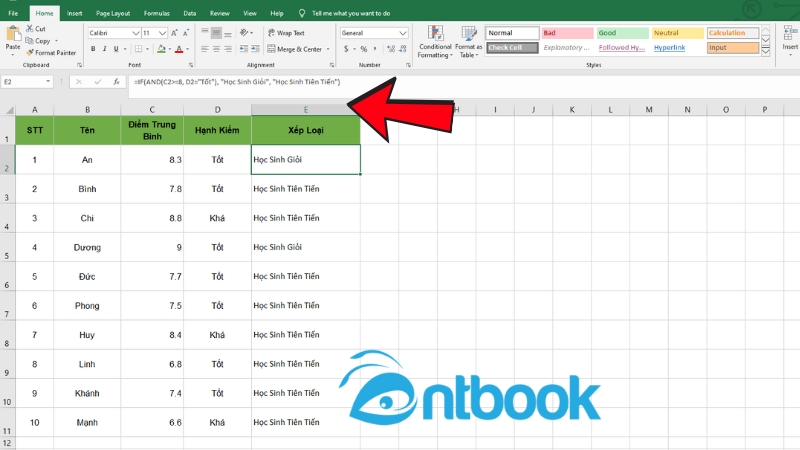The image size is (800, 450).
Task: Open the fill color dropdown arrow
Action: pyautogui.click(x=169, y=49)
